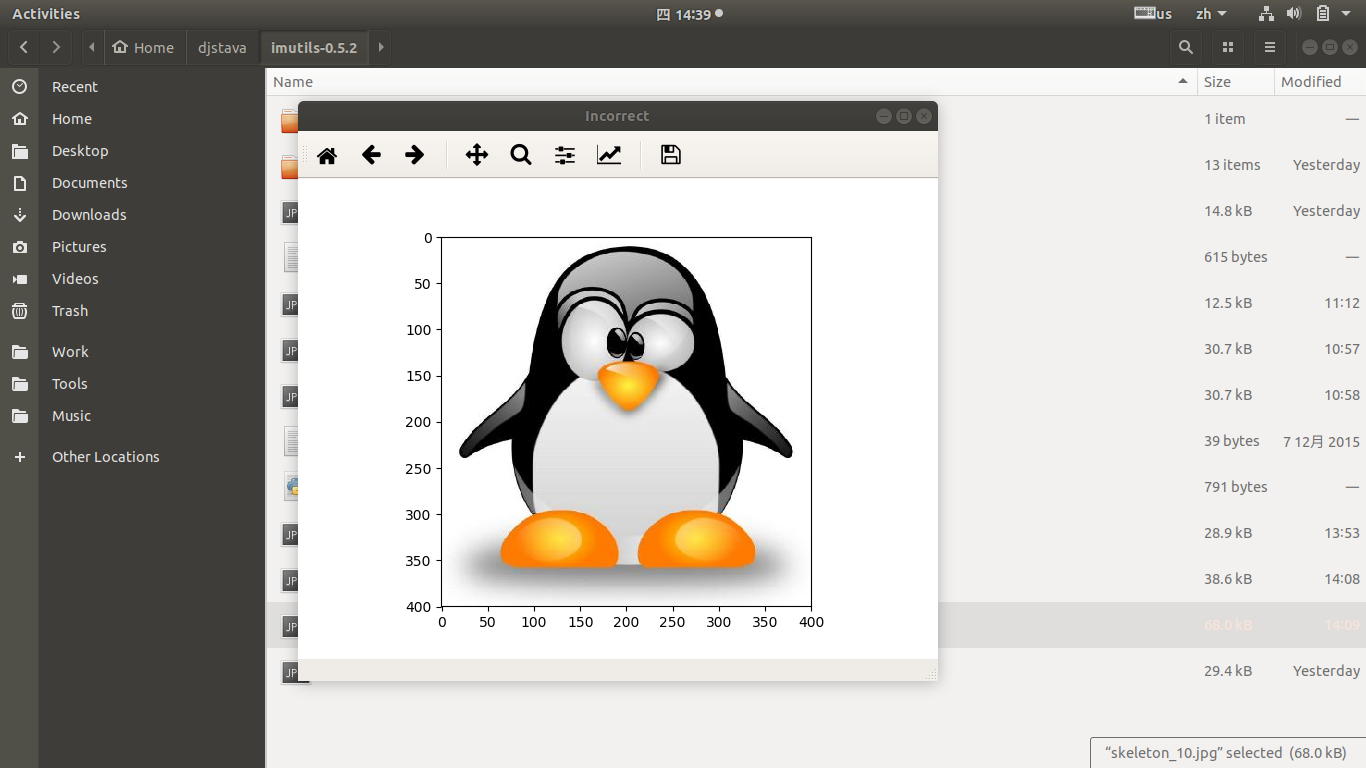
Task: Go to djstava in path bar
Action: click(222, 47)
